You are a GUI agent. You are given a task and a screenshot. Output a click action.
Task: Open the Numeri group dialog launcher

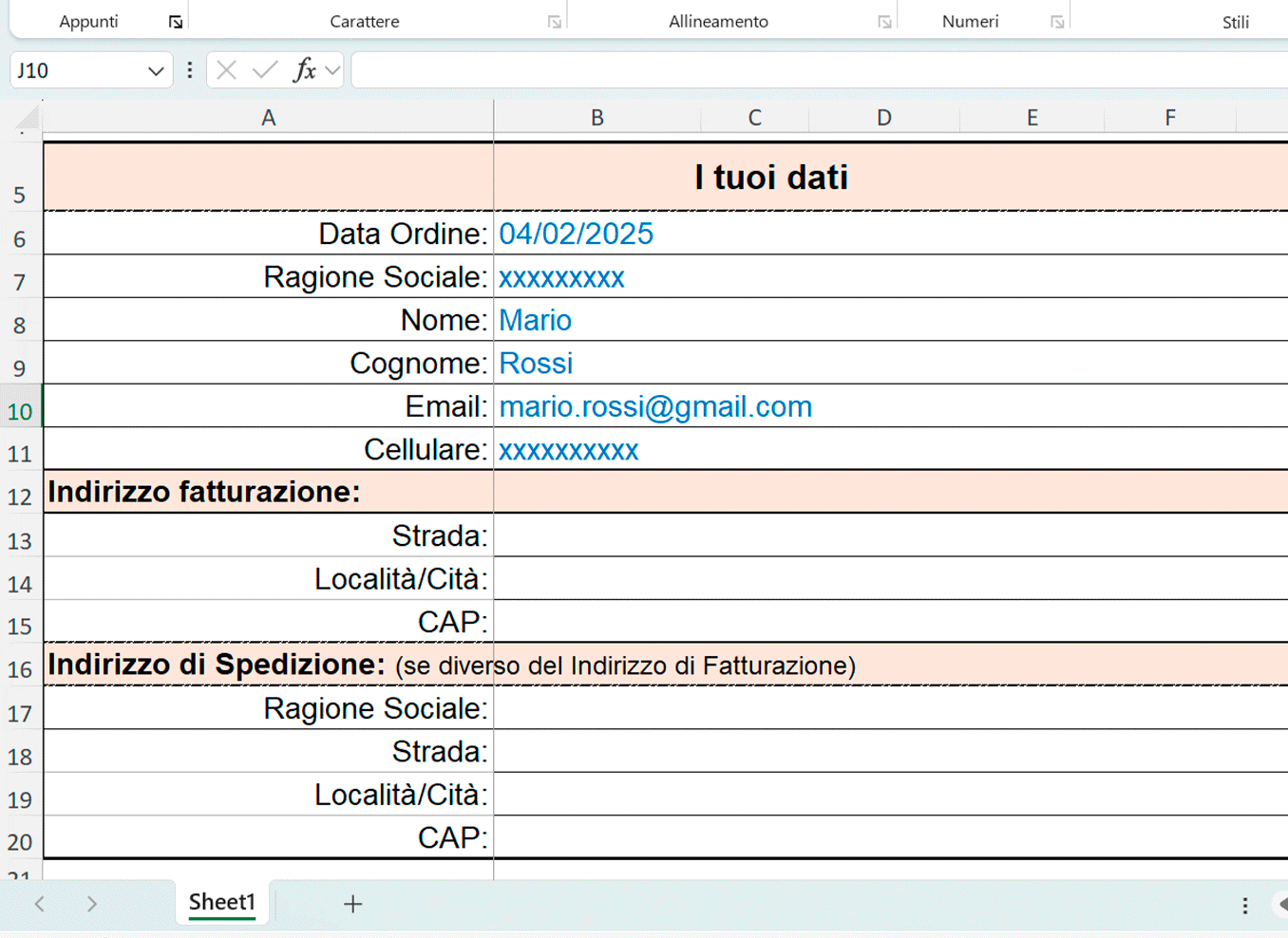point(1057,22)
